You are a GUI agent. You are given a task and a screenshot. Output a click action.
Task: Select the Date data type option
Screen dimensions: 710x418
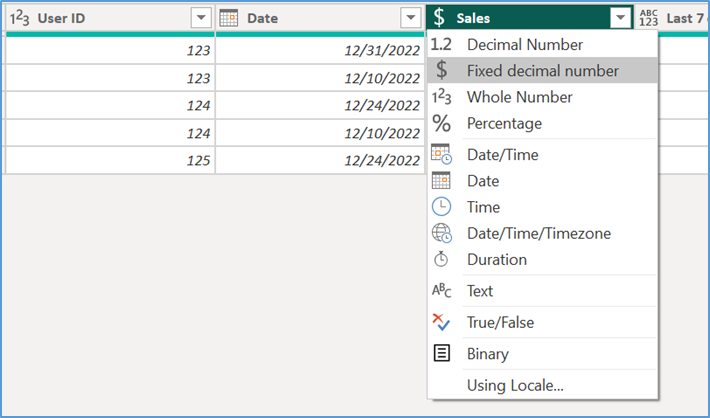click(x=542, y=181)
